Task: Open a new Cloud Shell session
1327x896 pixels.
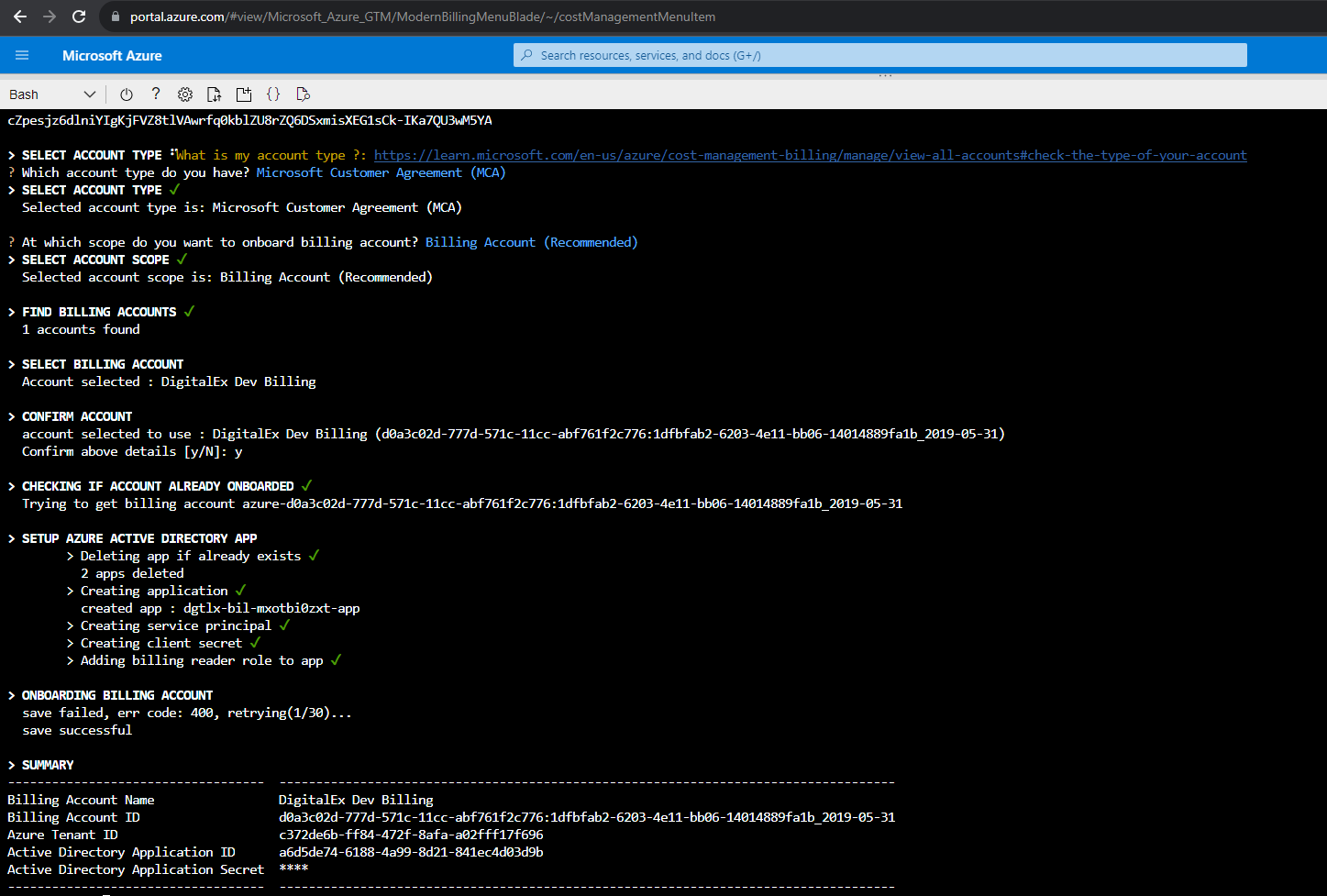Action: point(243,94)
